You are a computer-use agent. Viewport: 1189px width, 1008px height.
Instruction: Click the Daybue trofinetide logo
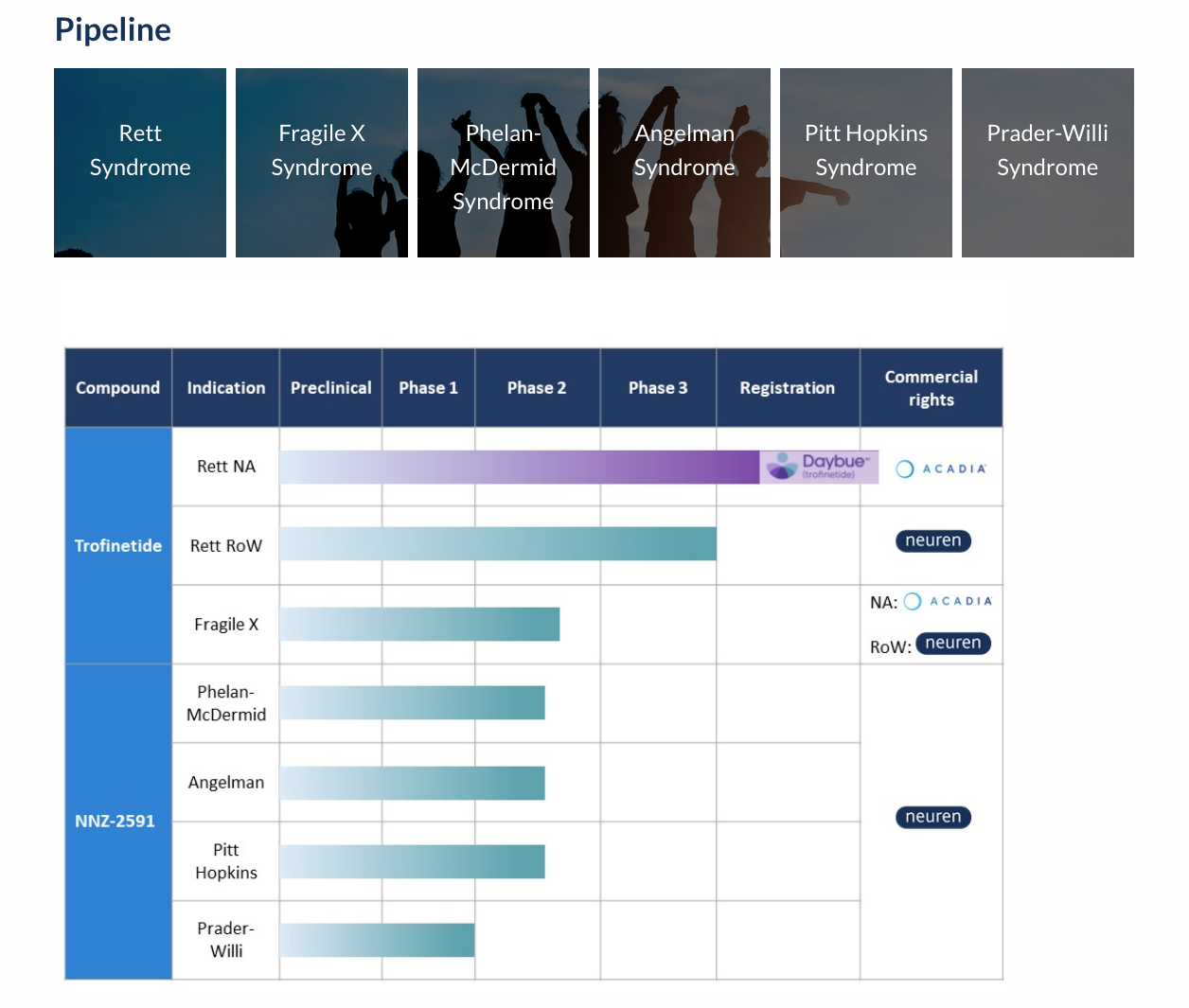pos(819,467)
